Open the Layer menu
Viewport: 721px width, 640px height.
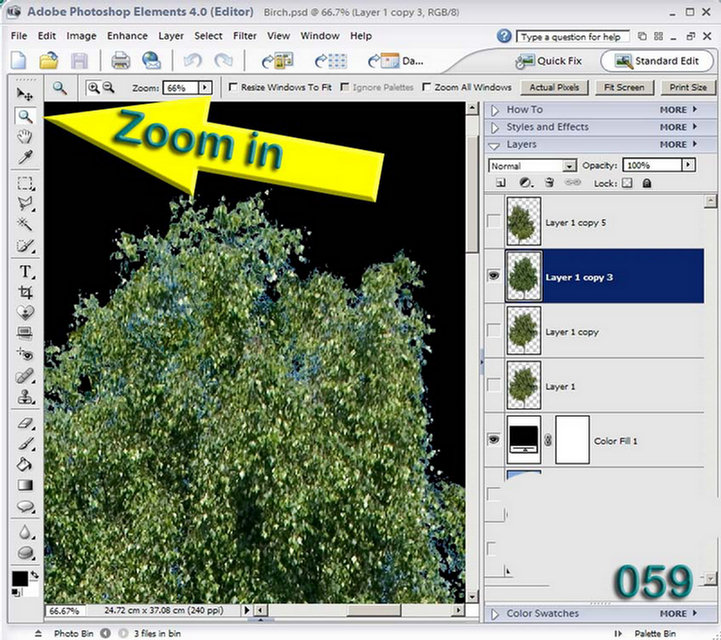point(171,36)
